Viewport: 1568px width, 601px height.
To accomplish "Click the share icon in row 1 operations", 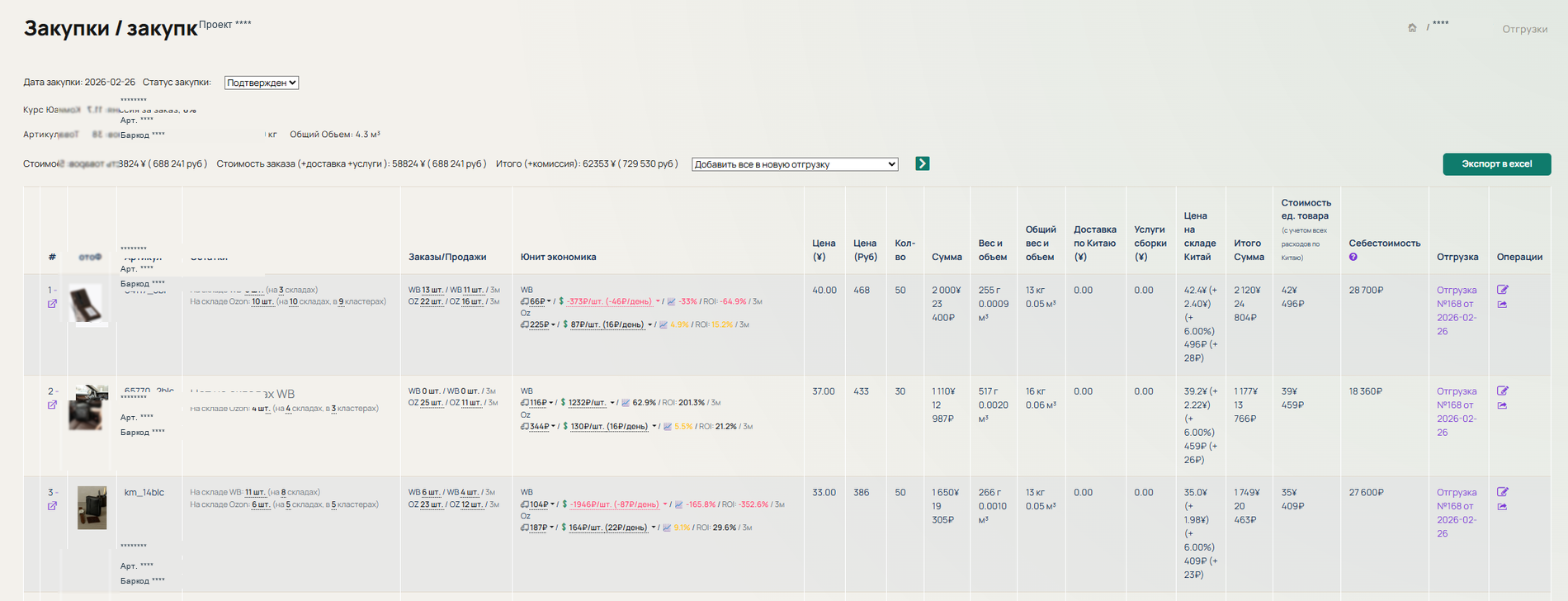I will pos(1502,305).
